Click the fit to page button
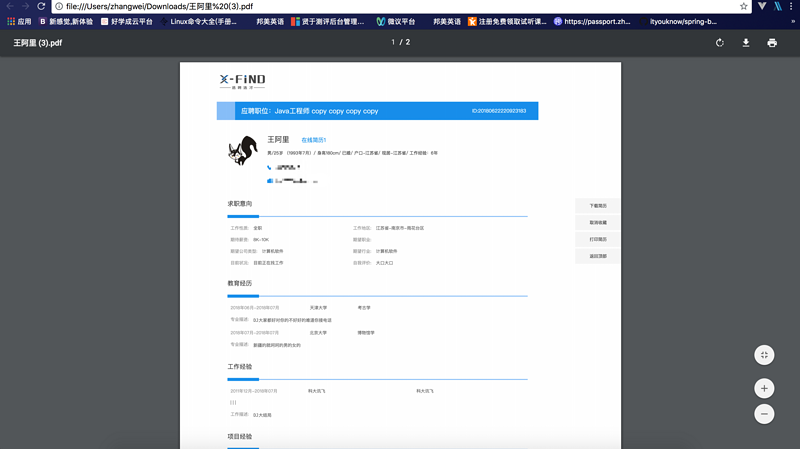Viewport: 800px width, 449px height. (x=764, y=356)
